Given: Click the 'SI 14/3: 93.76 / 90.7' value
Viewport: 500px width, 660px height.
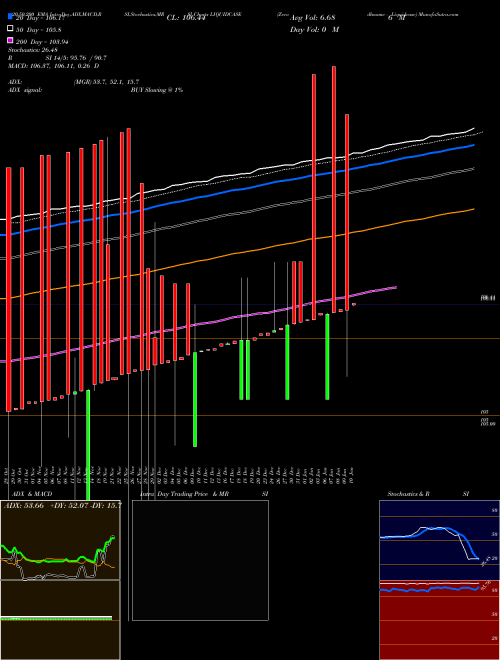Looking at the screenshot, I should [76, 58].
